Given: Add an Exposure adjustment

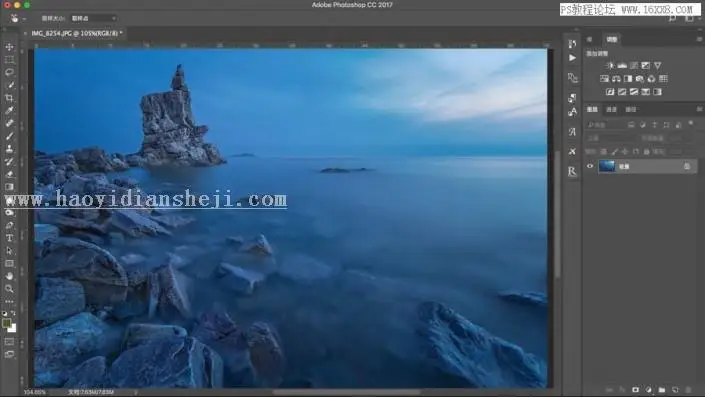Looking at the screenshot, I should click(646, 66).
